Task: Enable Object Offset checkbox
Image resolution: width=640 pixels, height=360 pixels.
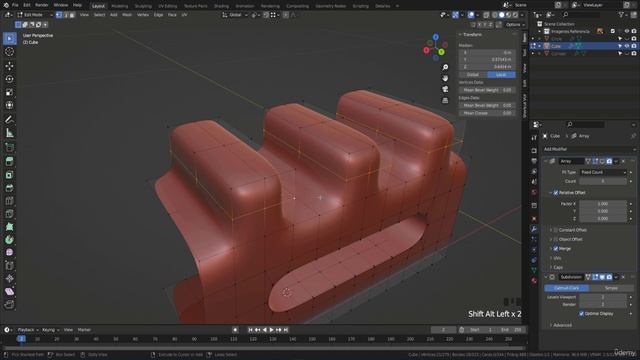Action: (x=556, y=240)
